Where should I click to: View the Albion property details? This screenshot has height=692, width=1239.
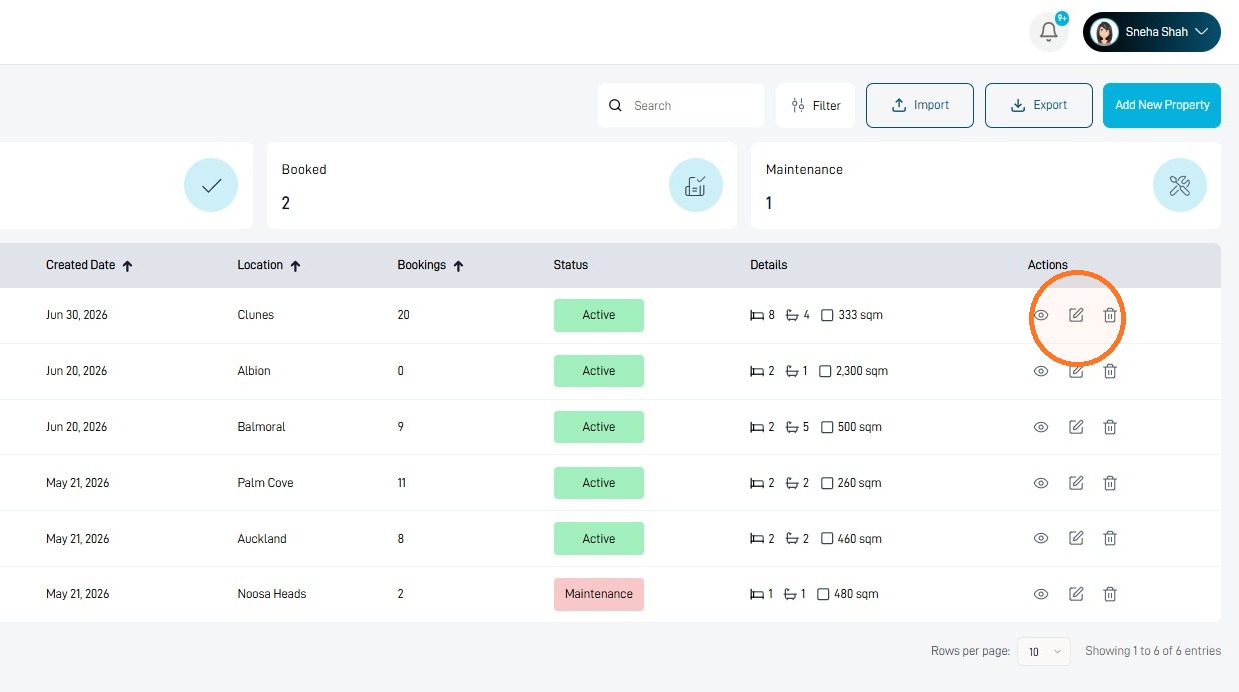1041,371
